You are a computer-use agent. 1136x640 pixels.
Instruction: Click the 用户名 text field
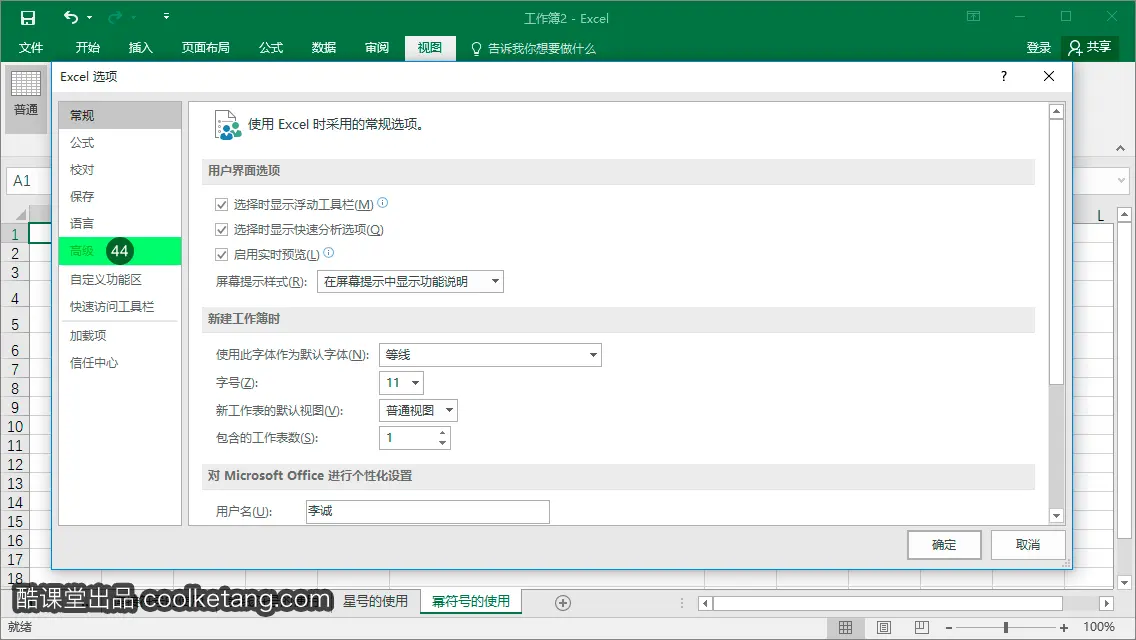[427, 511]
